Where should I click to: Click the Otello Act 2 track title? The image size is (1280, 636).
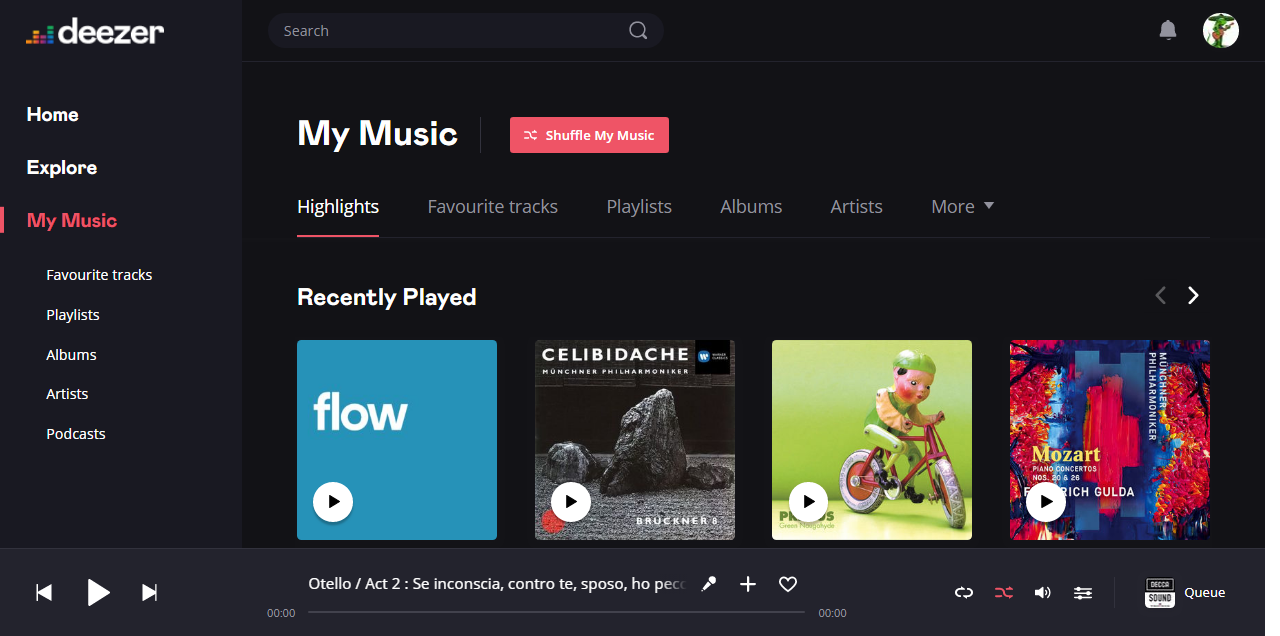point(496,584)
